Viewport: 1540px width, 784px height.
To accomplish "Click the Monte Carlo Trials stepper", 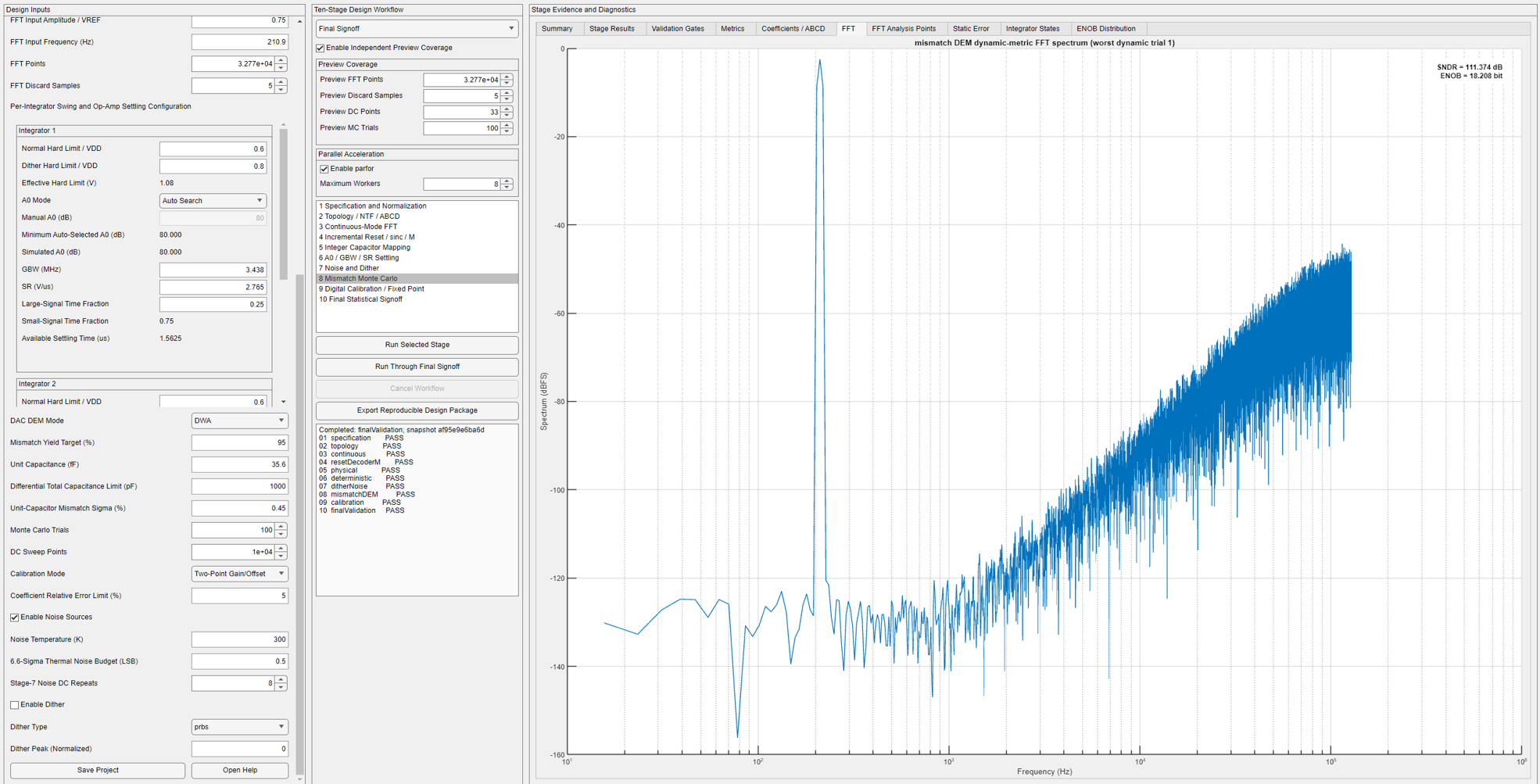I will pyautogui.click(x=281, y=530).
